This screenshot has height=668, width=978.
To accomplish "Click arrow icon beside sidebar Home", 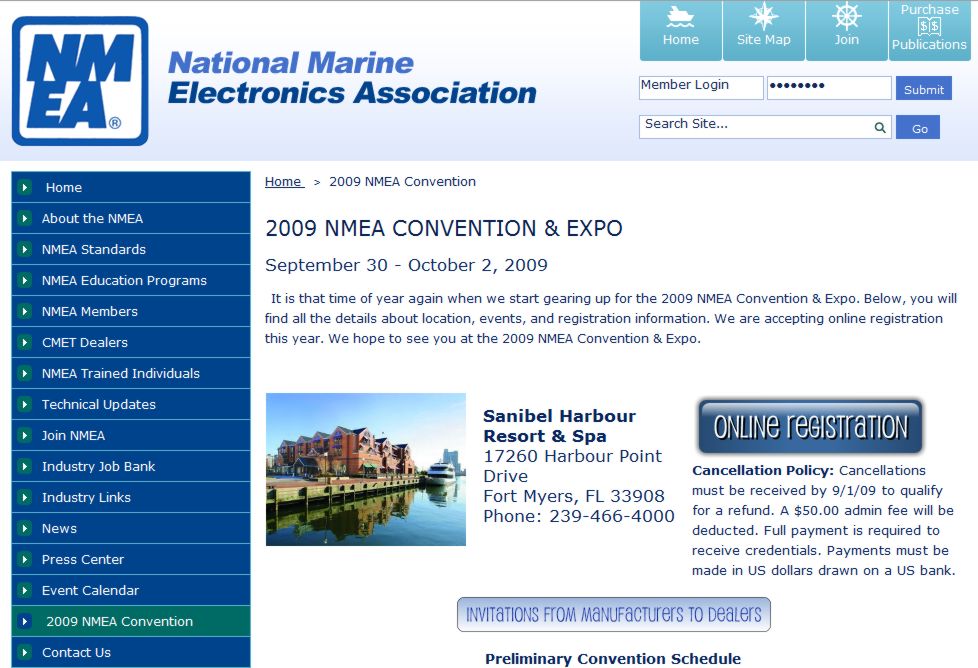I will (25, 187).
